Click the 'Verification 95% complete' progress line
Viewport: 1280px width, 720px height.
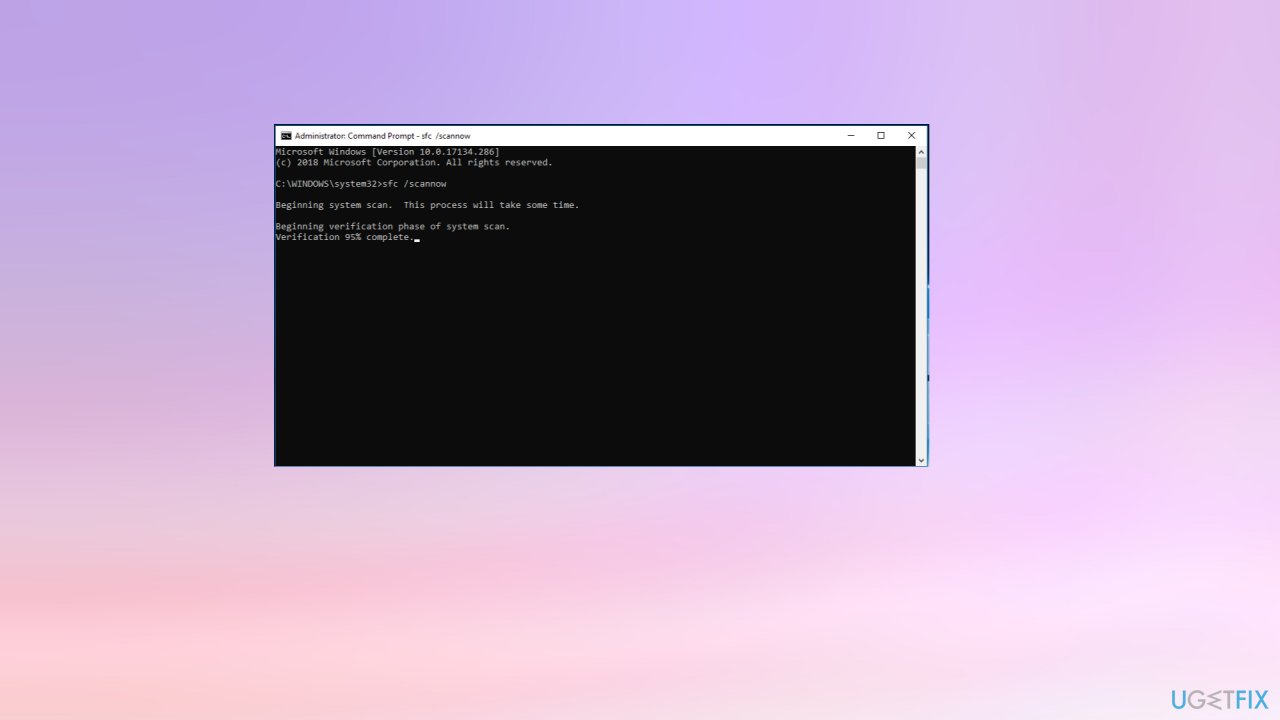(343, 237)
